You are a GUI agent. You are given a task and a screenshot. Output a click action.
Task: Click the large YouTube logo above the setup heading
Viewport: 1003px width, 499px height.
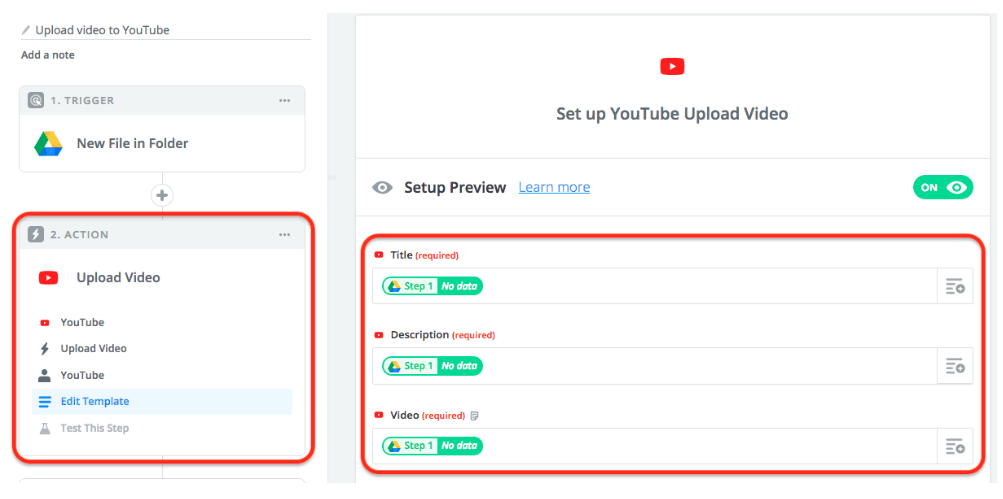click(672, 66)
